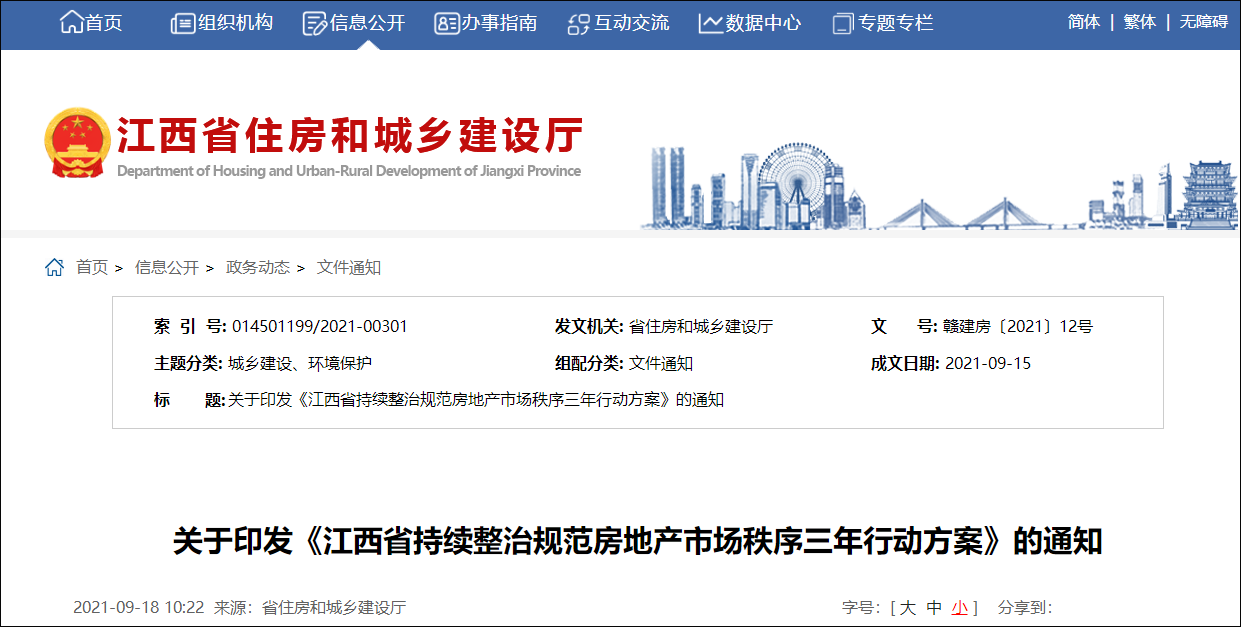Click index number 014501199/2021-00301
Screen dimensions: 1241x627
tap(320, 326)
